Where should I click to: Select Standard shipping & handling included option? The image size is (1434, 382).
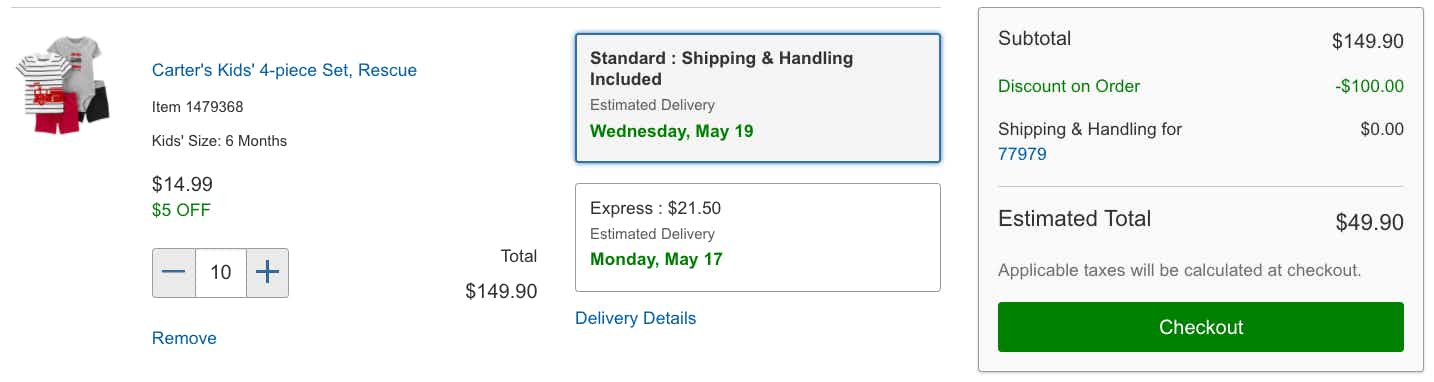click(x=758, y=98)
